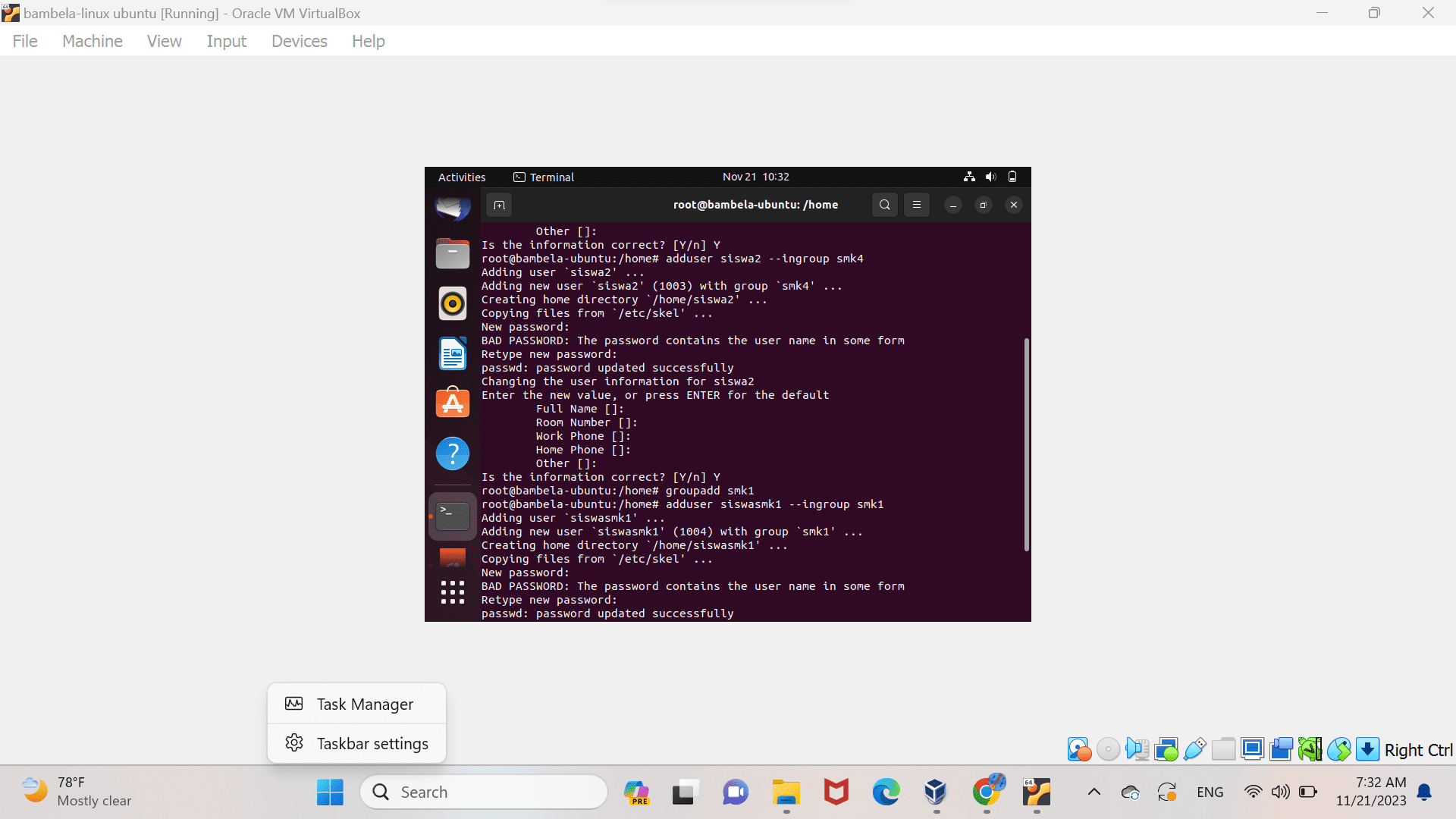Open the Files manager in Ubuntu dock

click(453, 253)
